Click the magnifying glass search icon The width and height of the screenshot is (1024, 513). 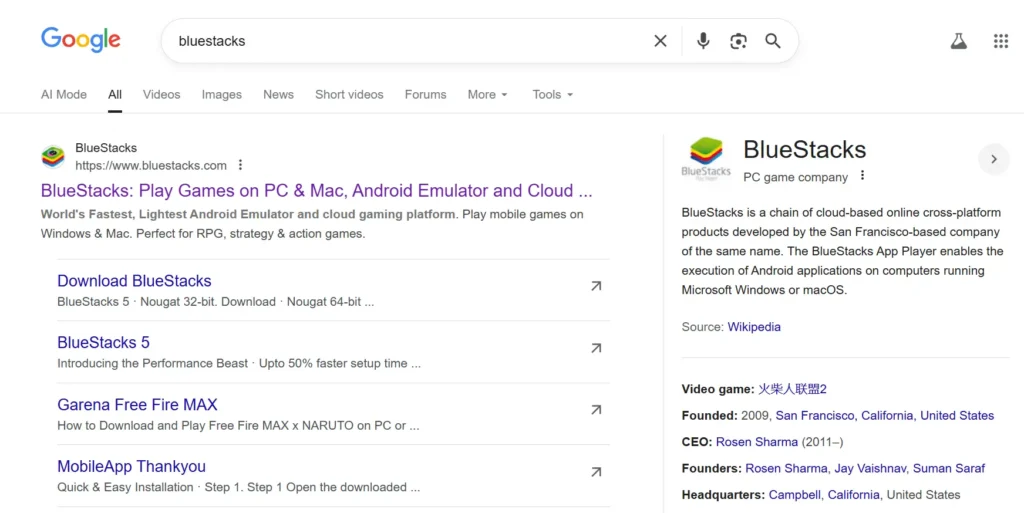tap(773, 41)
